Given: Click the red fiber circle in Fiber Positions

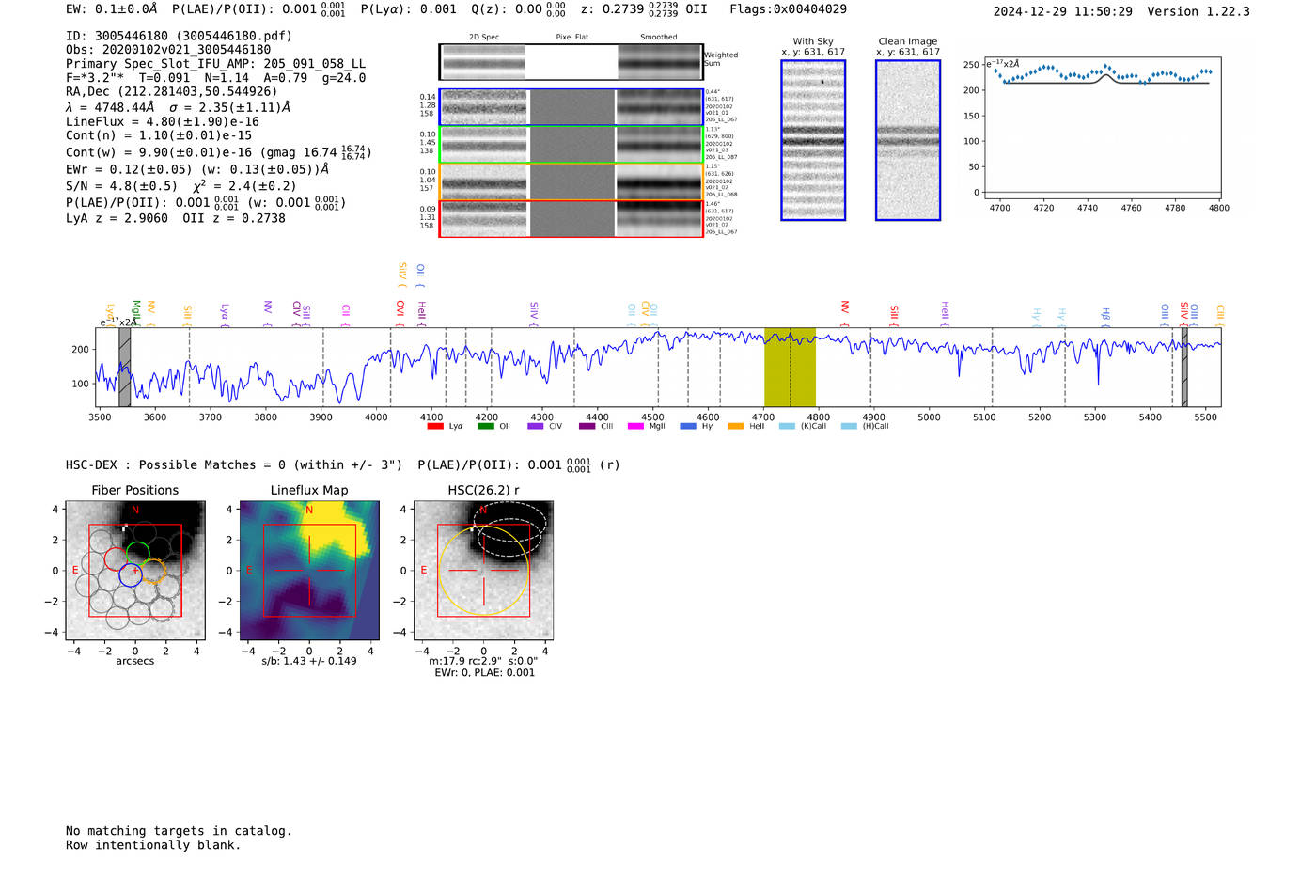Looking at the screenshot, I should pyautogui.click(x=114, y=558).
